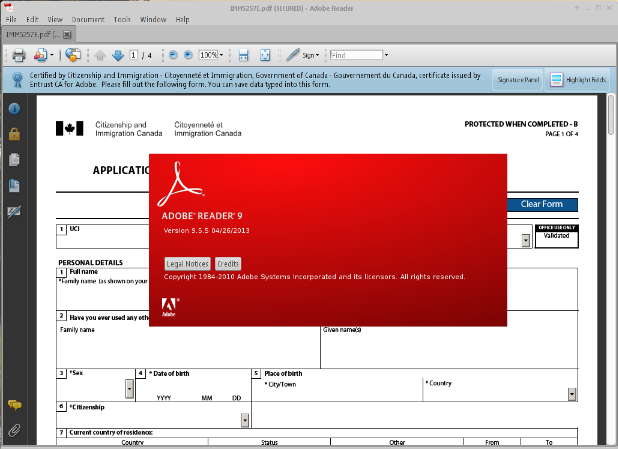This screenshot has width=618, height=449.
Task: Click the Adobe logo in About dialog
Action: coord(170,307)
